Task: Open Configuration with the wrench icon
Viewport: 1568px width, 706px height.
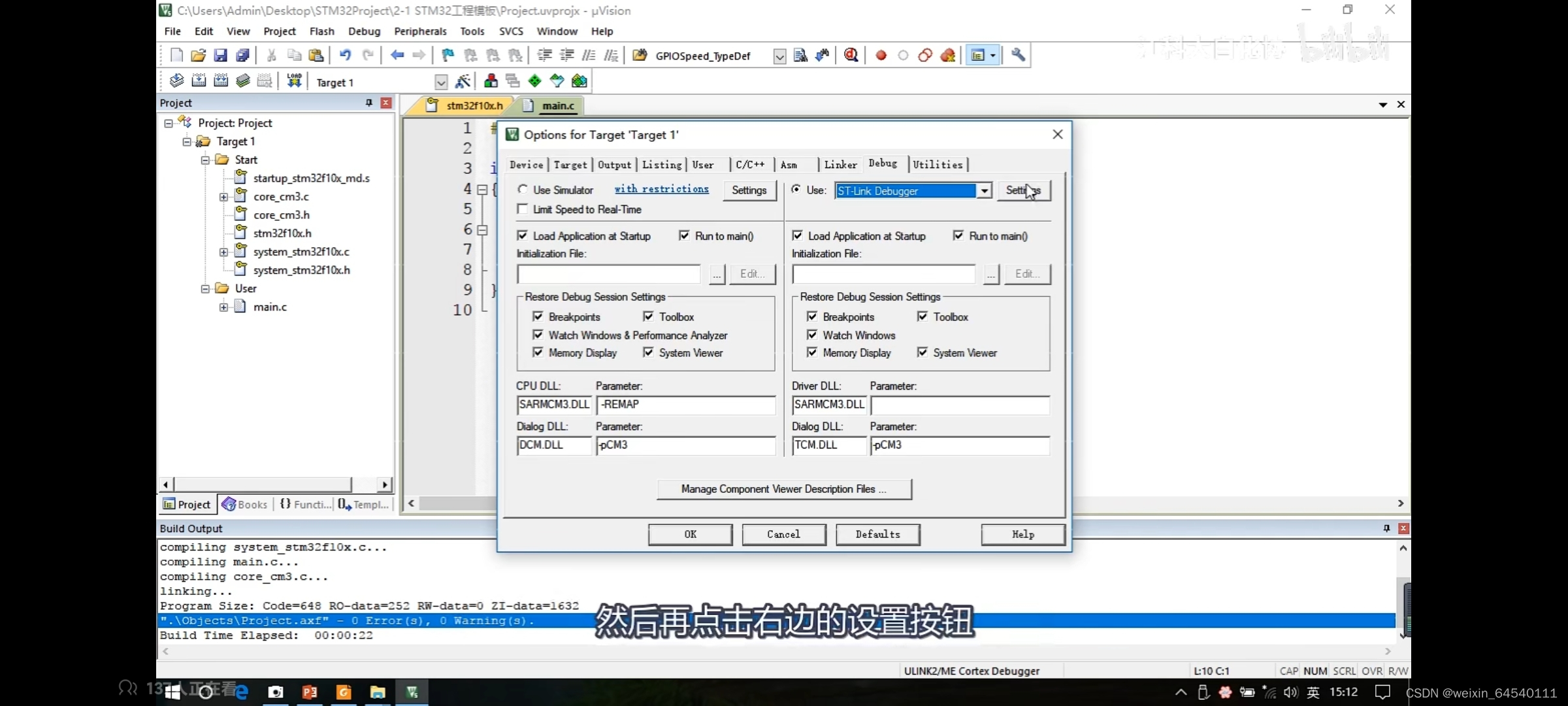Action: [x=1017, y=56]
